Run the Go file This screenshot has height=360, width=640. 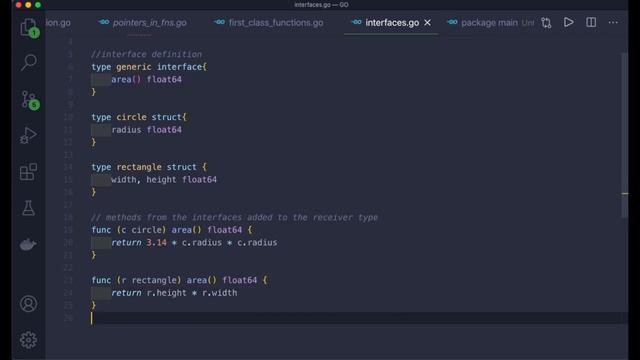(569, 22)
